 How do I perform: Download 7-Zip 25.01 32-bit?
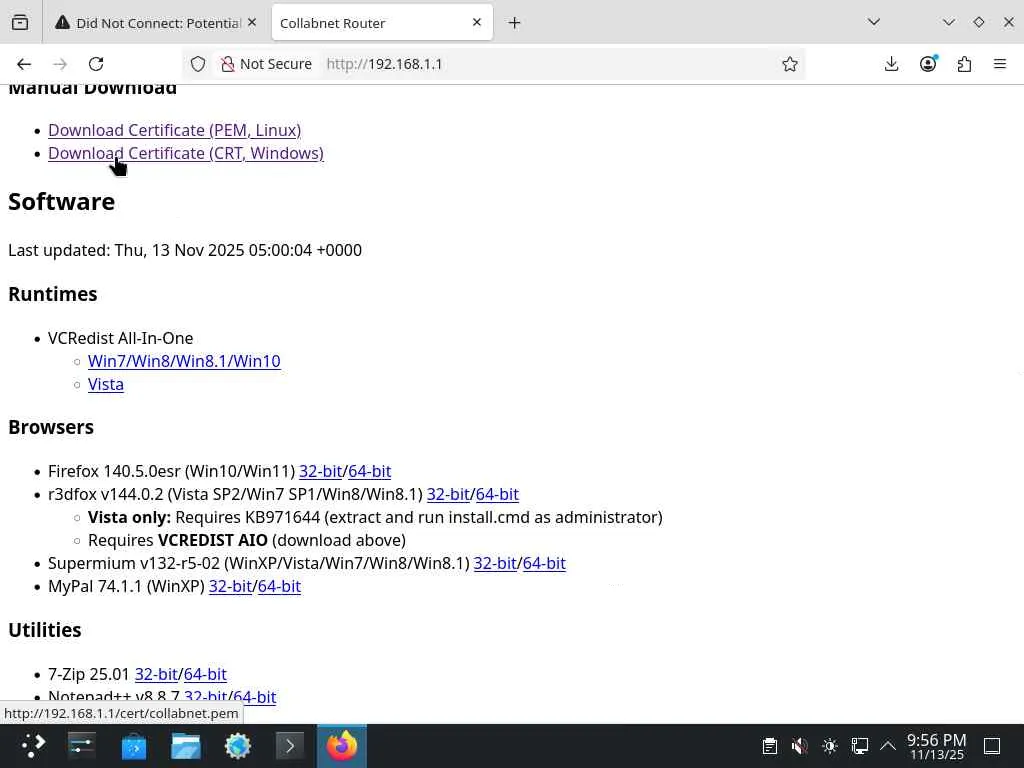(156, 674)
